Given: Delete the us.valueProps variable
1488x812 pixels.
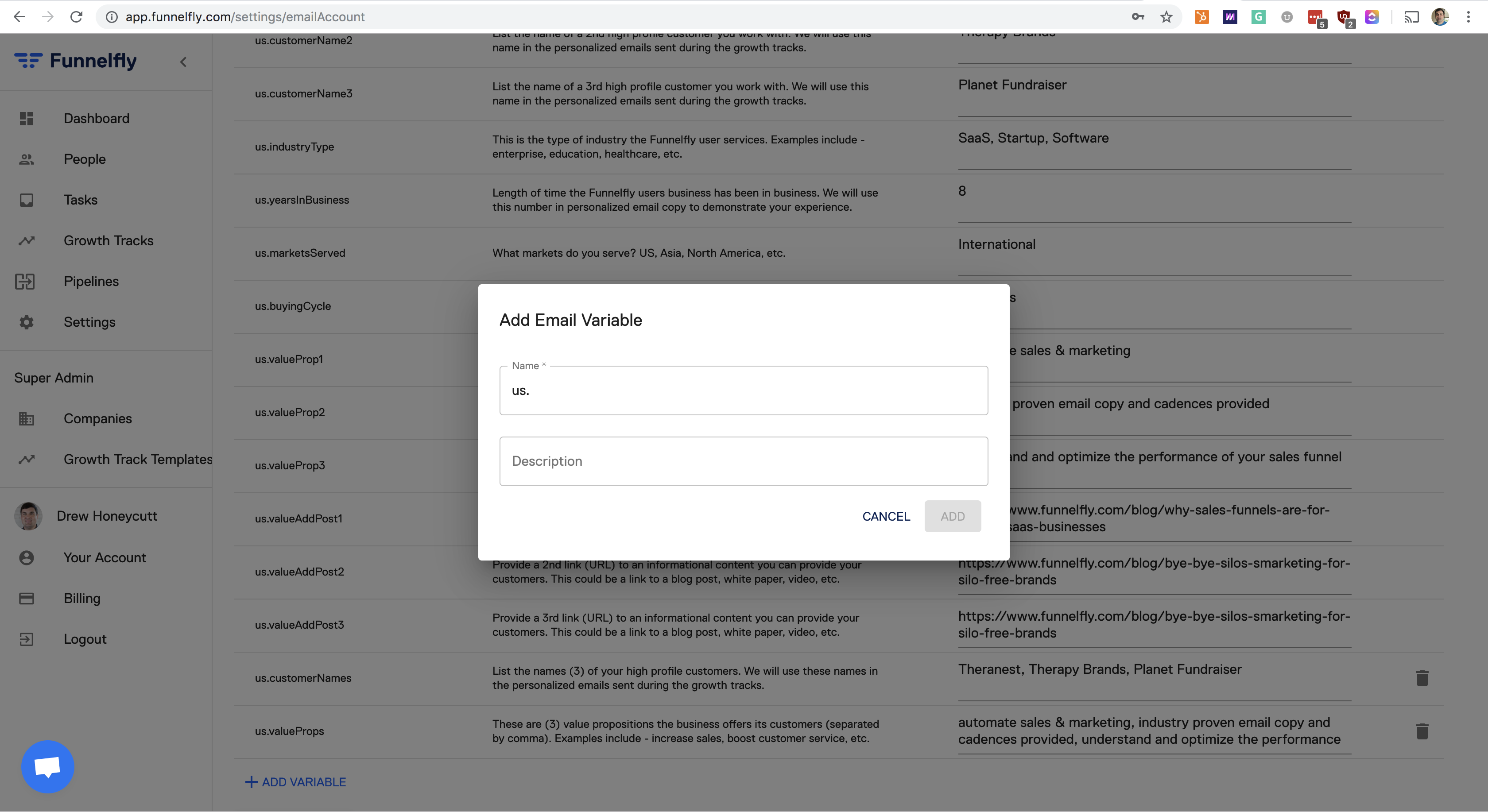Looking at the screenshot, I should point(1422,731).
